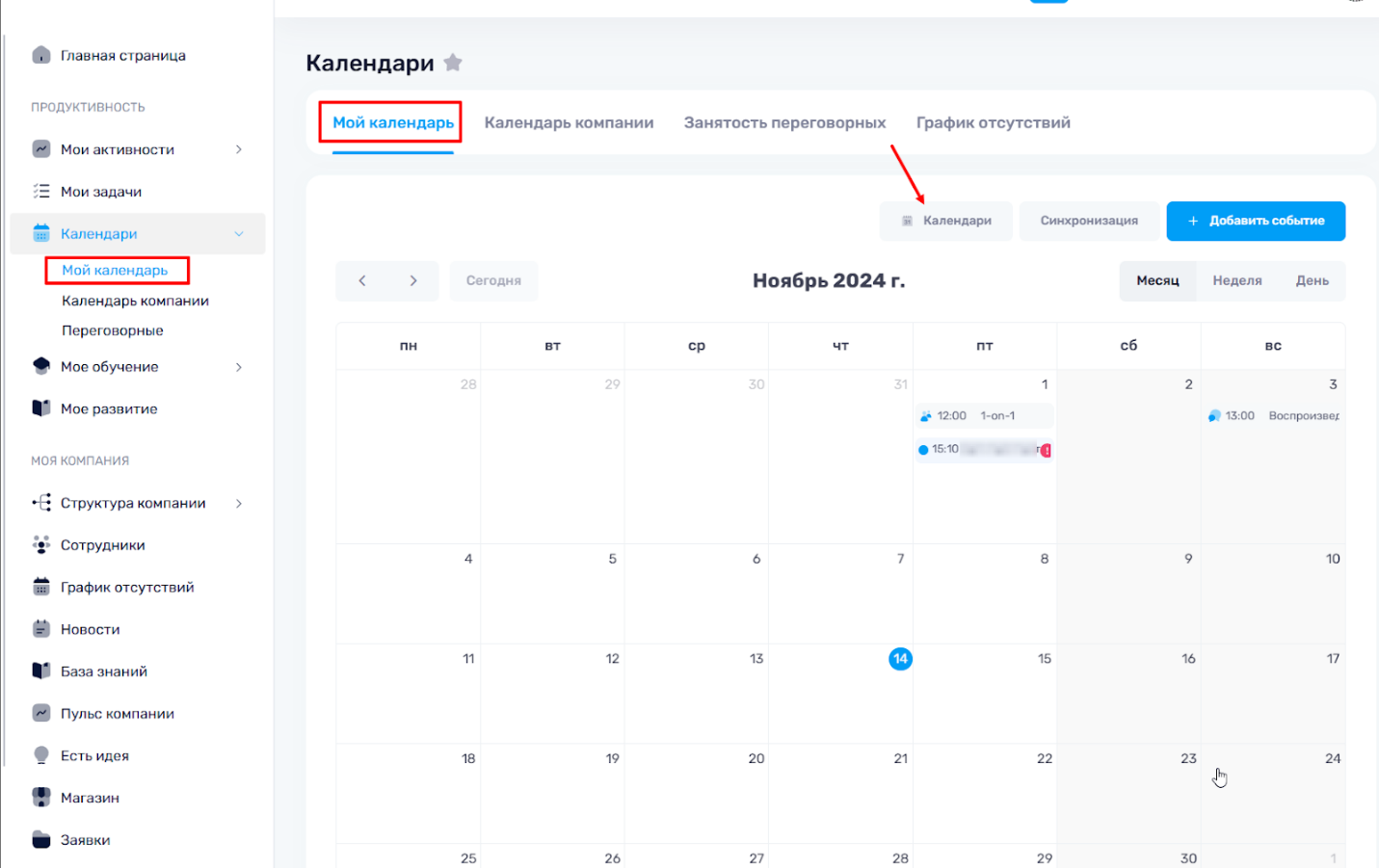1379x868 pixels.
Task: Click the star icon next to Календари title
Action: [x=453, y=64]
